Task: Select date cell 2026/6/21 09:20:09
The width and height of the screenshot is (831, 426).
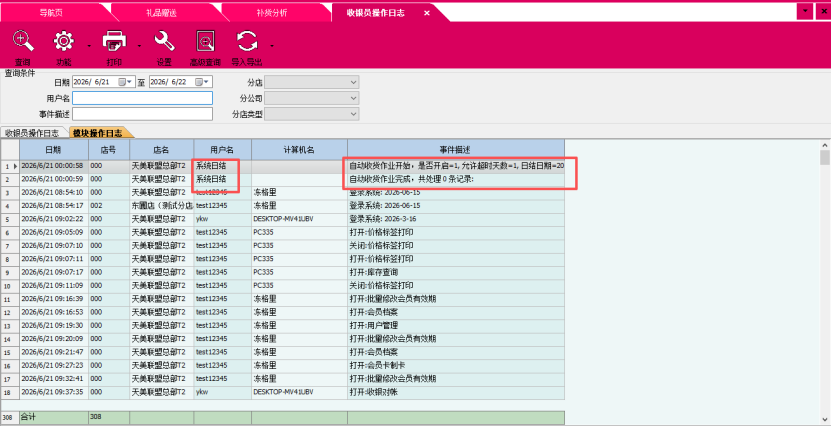Action: coord(54,339)
